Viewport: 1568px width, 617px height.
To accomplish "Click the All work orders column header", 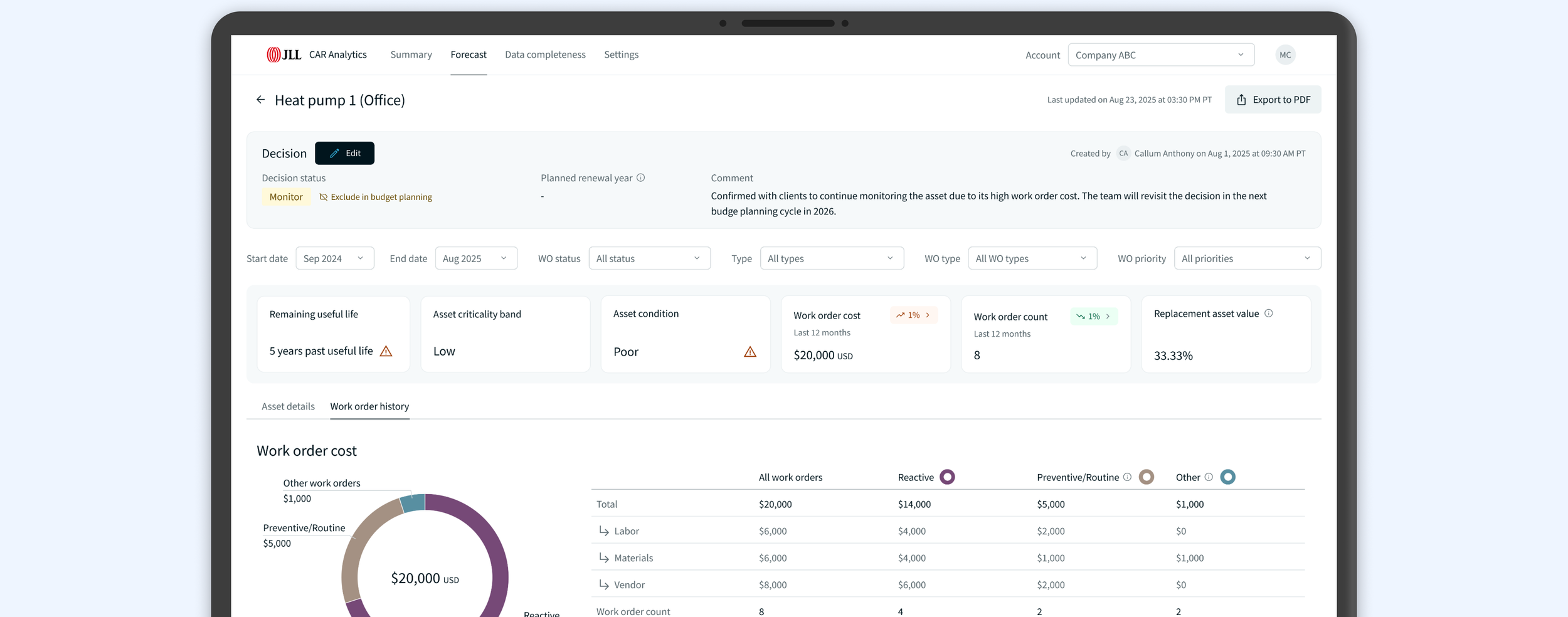I will click(x=790, y=477).
